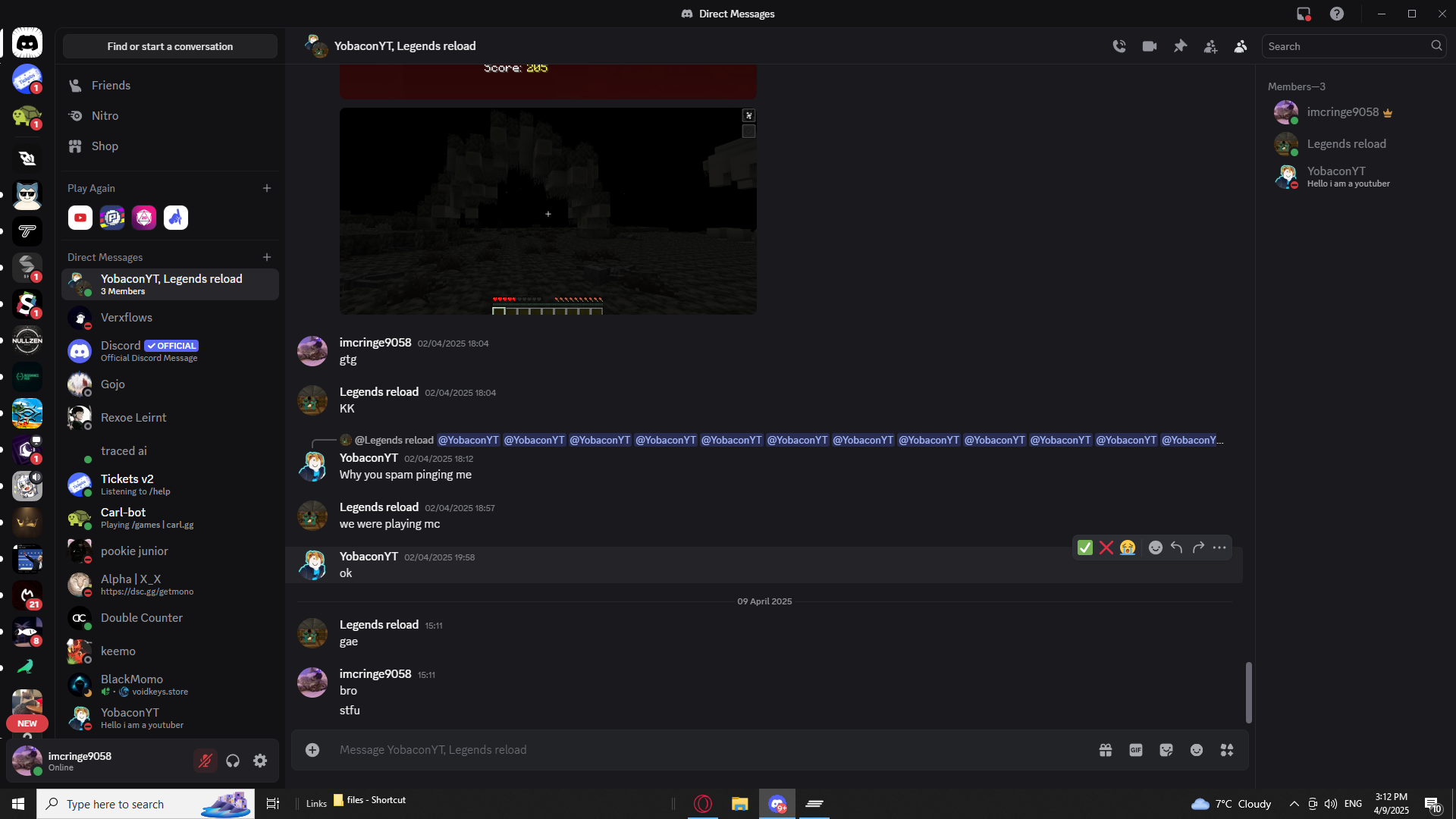Forward the 'ok' message
The width and height of the screenshot is (1456, 819).
[x=1198, y=548]
